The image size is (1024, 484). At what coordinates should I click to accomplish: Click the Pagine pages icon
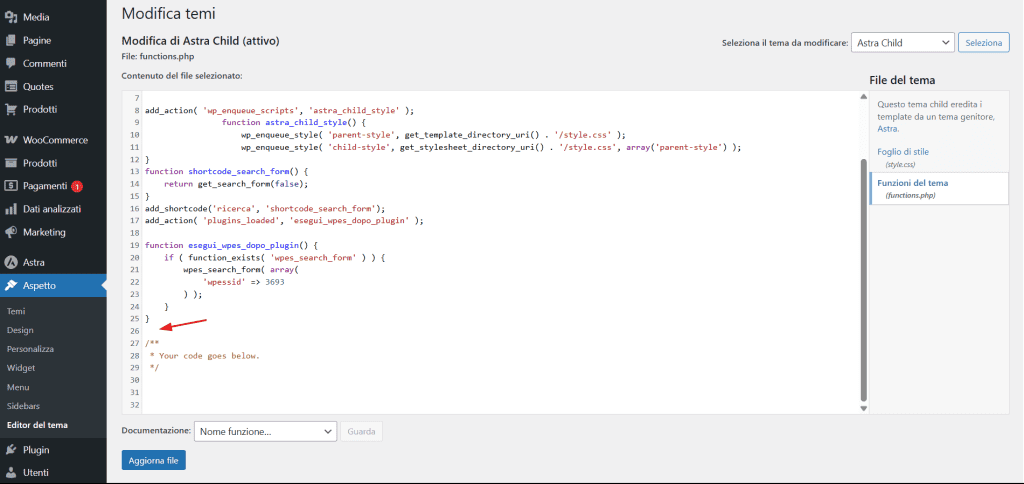(x=10, y=40)
